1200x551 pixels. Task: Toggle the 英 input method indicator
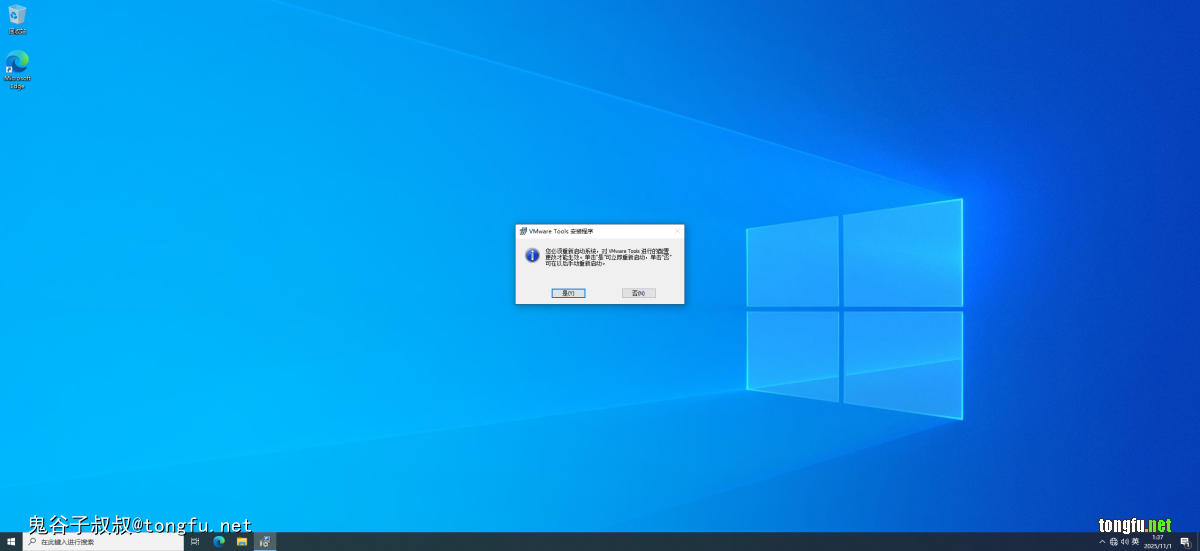(1135, 542)
